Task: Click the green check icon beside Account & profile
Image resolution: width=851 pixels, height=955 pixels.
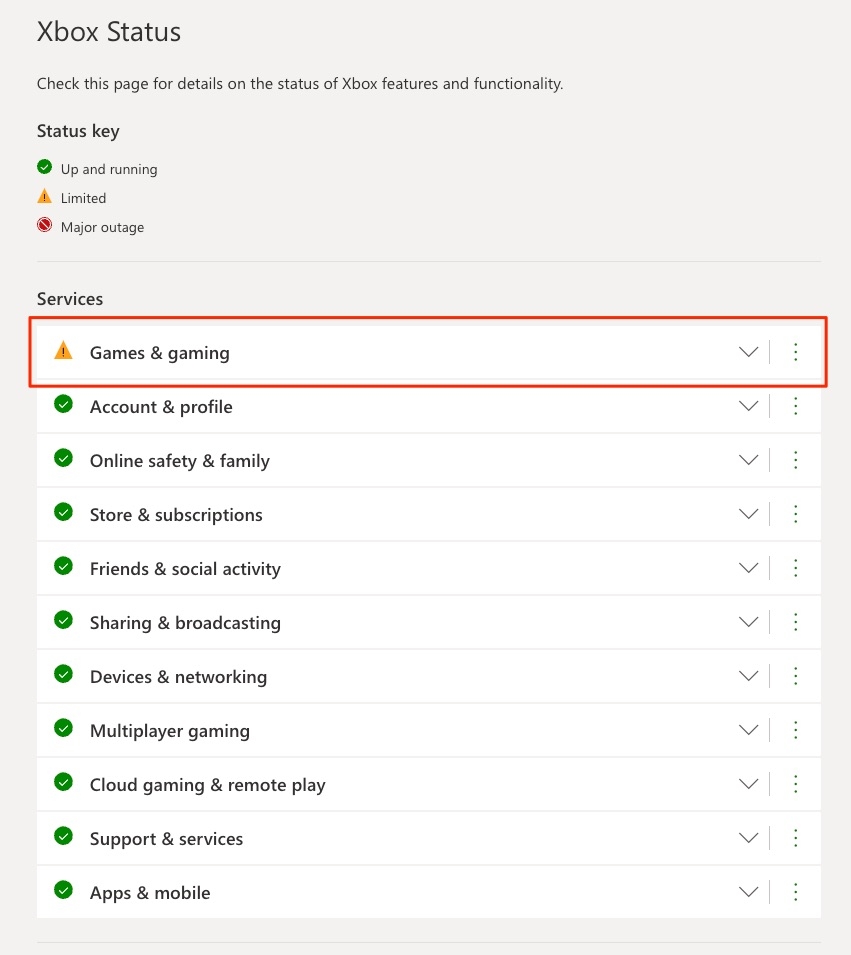Action: click(x=63, y=404)
